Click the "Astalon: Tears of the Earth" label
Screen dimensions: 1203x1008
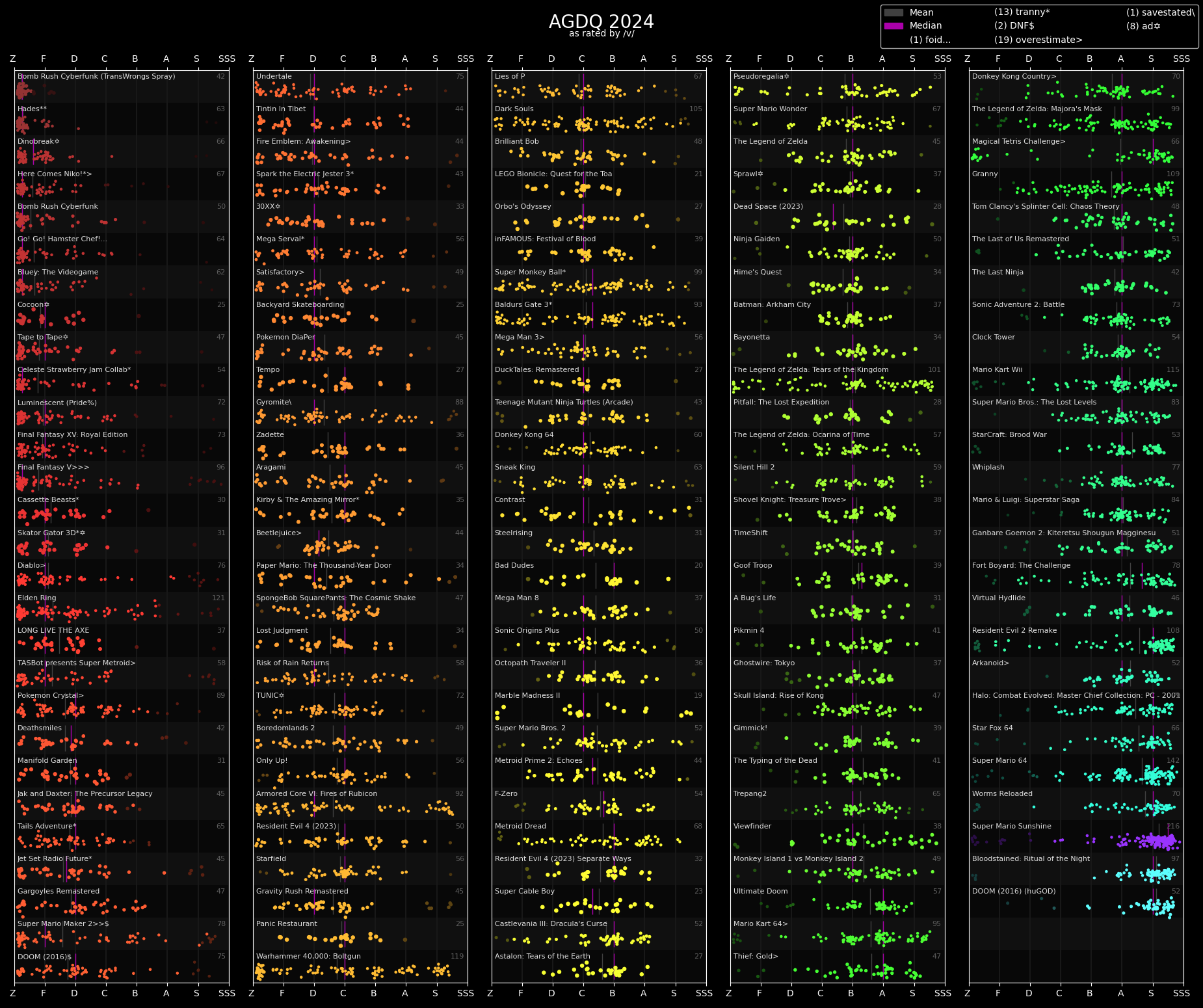point(542,957)
